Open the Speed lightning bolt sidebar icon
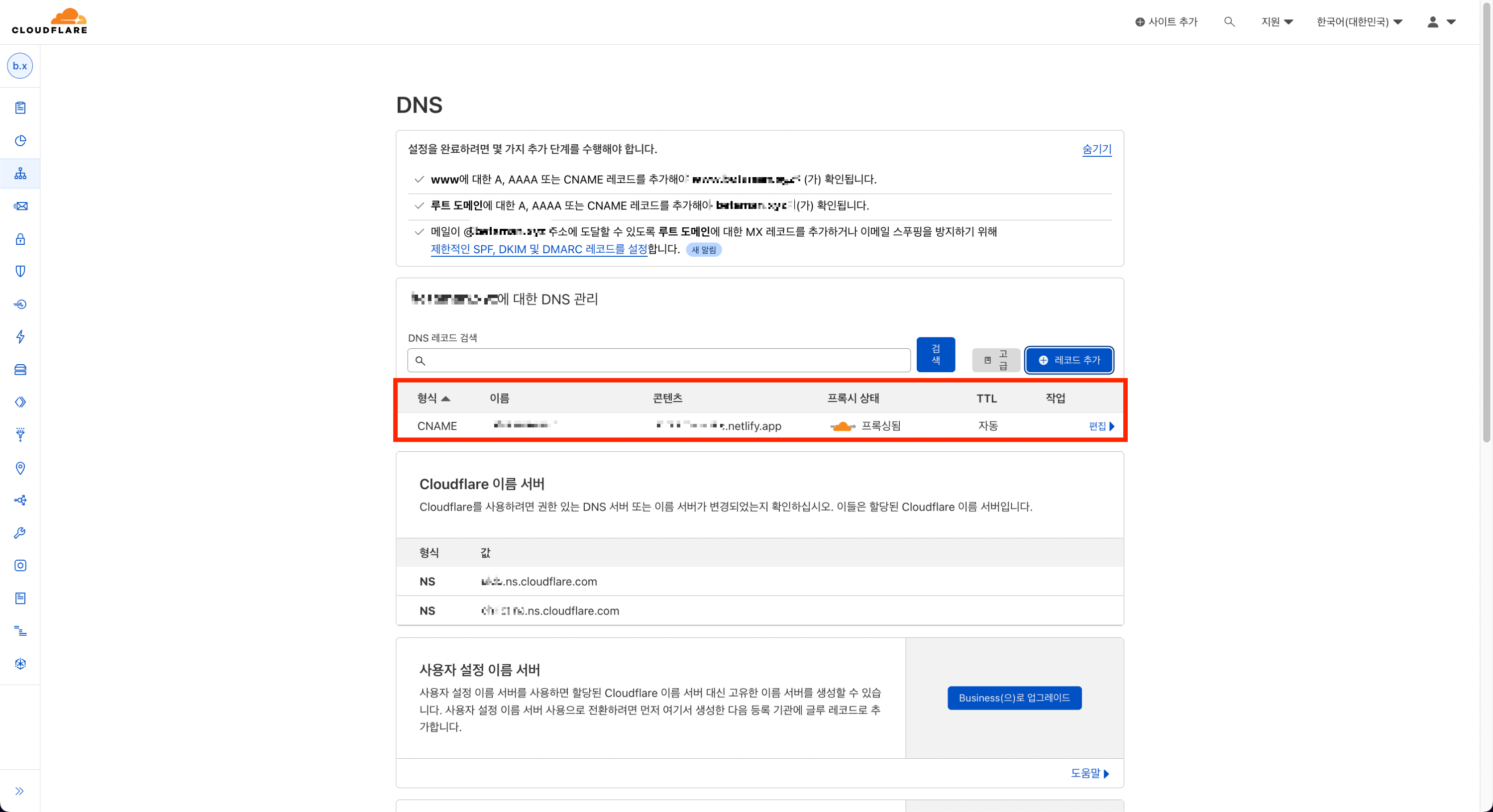The width and height of the screenshot is (1493, 812). coord(20,337)
